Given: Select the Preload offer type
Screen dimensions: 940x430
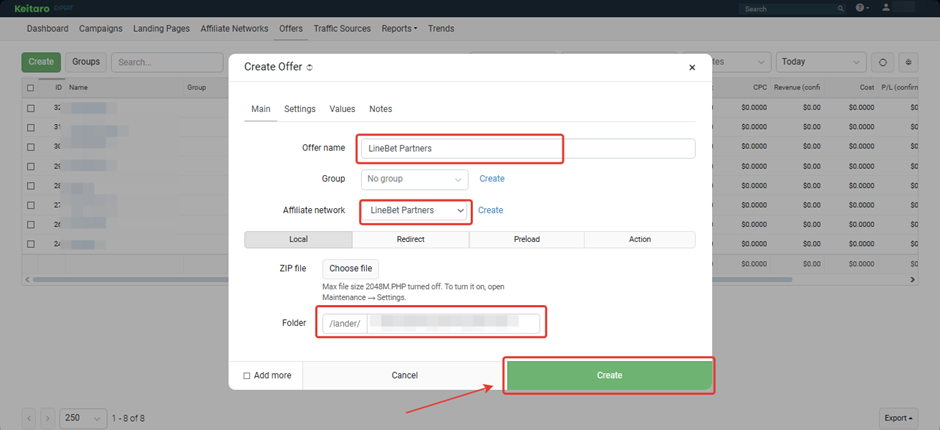Looking at the screenshot, I should point(526,239).
